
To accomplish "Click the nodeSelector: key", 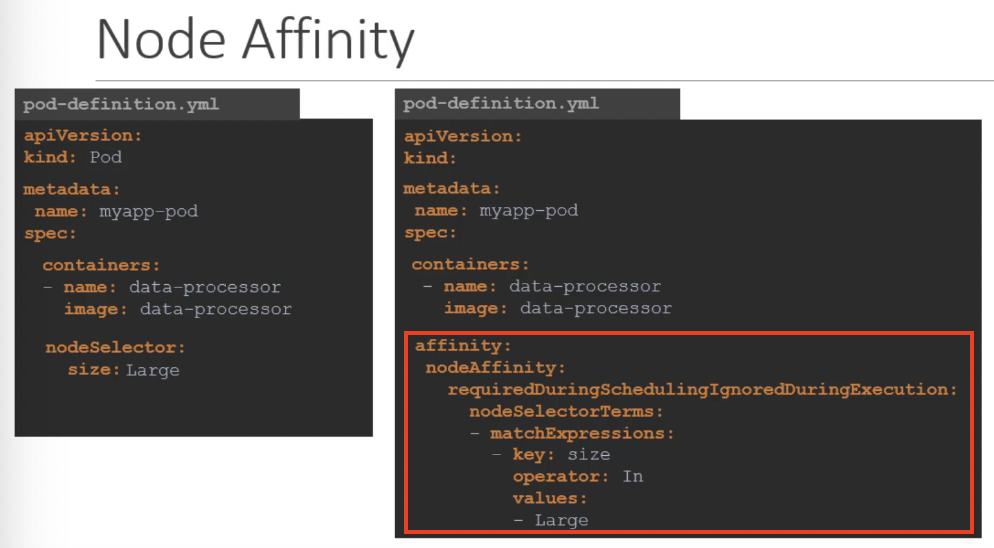I will click(x=115, y=348).
